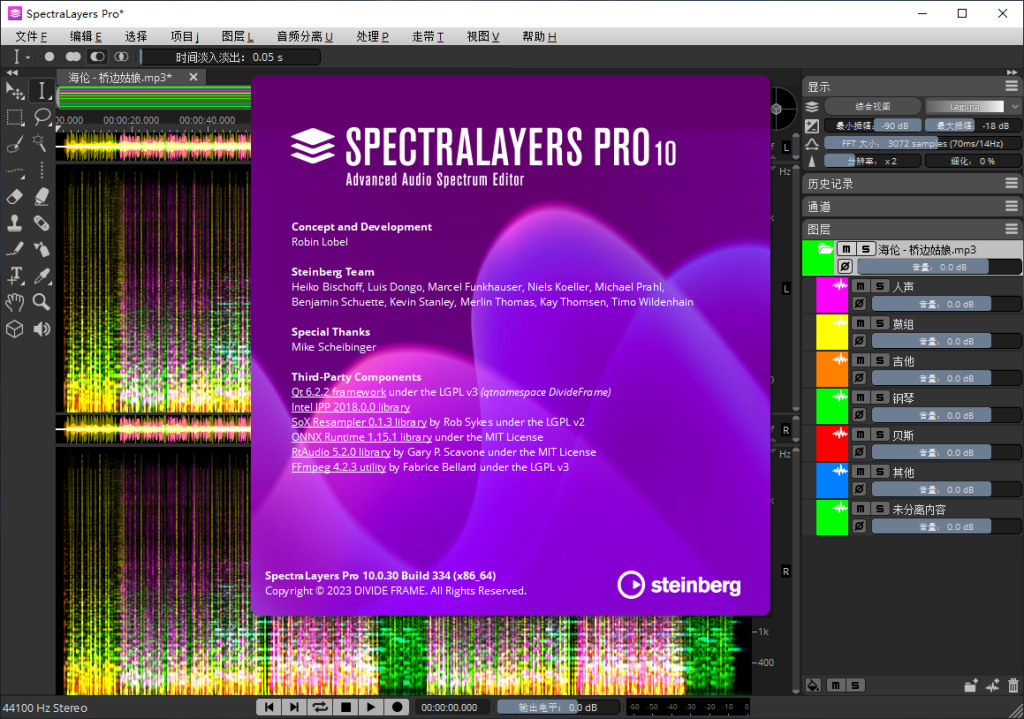
Task: Select the time range selection tool
Action: point(42,91)
